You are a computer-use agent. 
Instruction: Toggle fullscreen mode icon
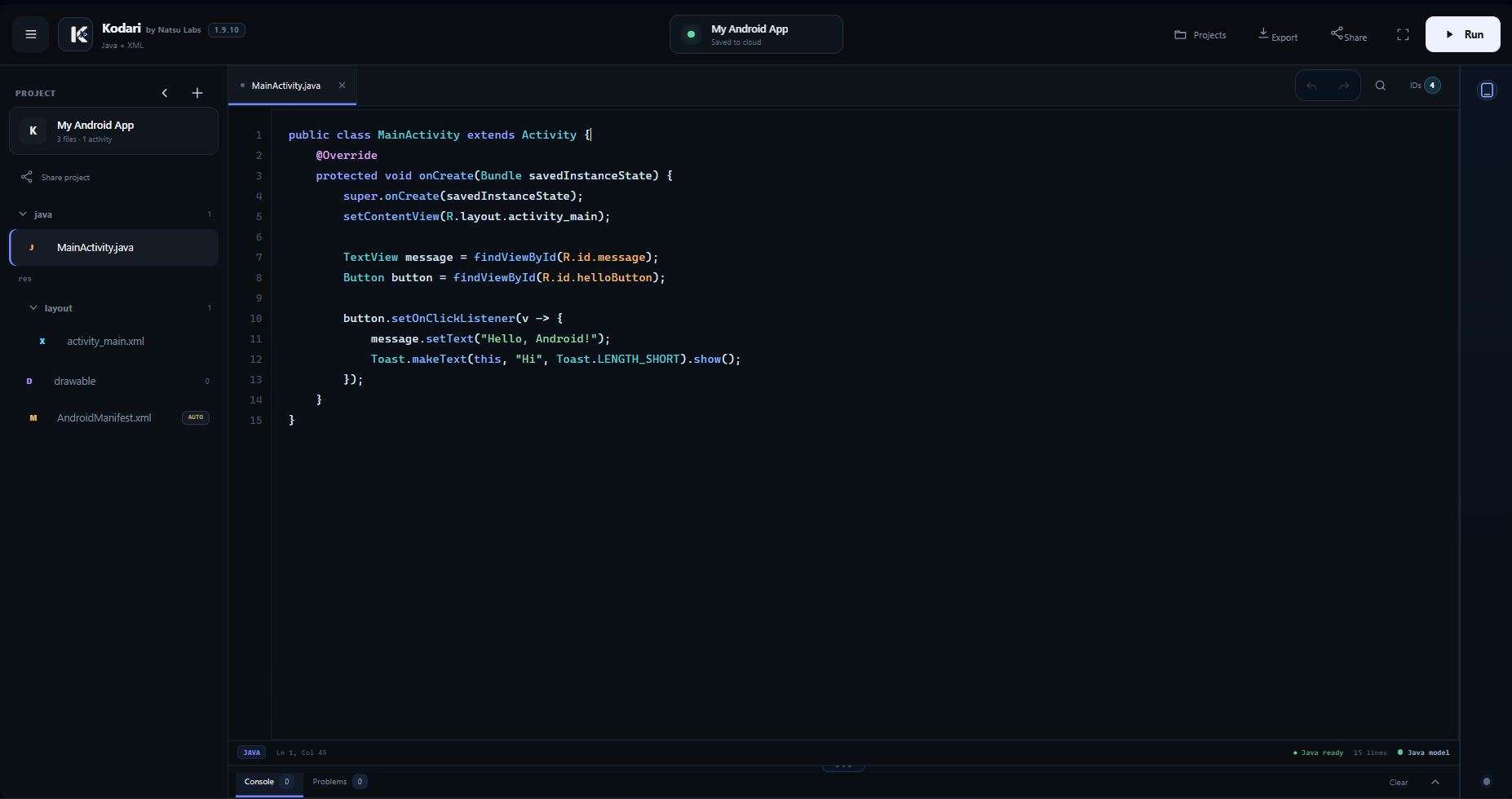(x=1403, y=34)
